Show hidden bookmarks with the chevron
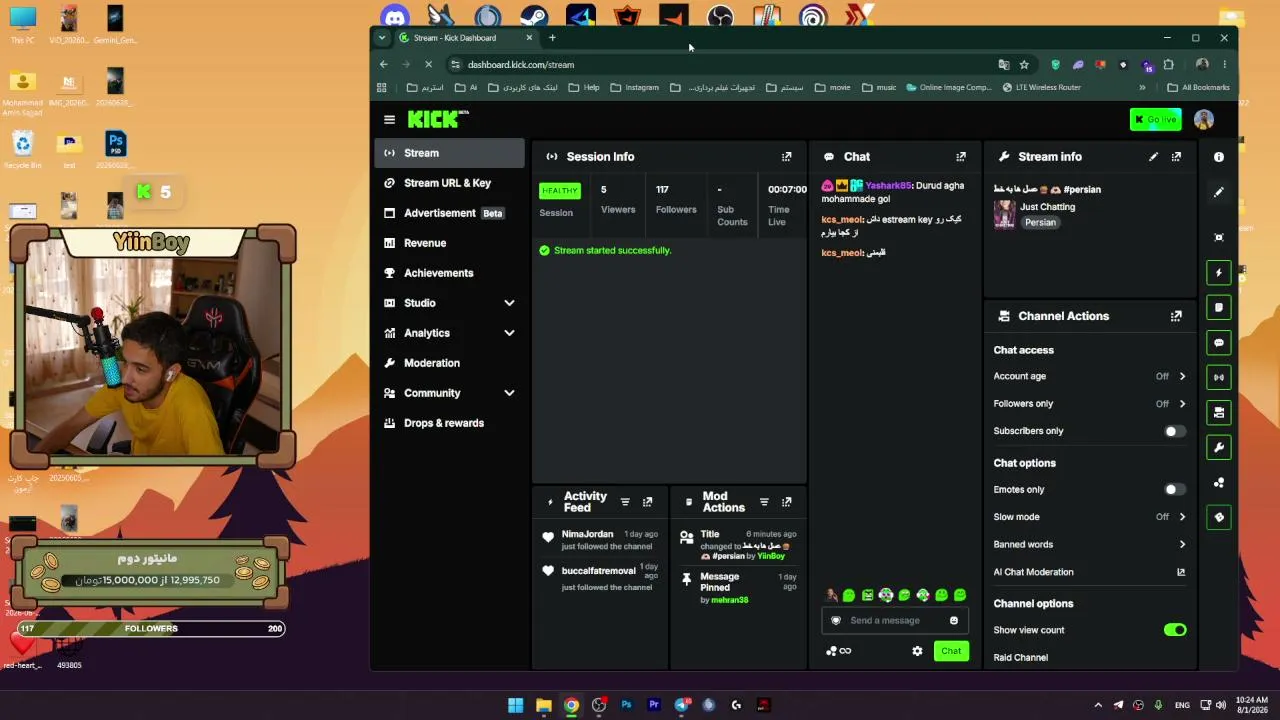The image size is (1280, 720). pyautogui.click(x=1142, y=88)
